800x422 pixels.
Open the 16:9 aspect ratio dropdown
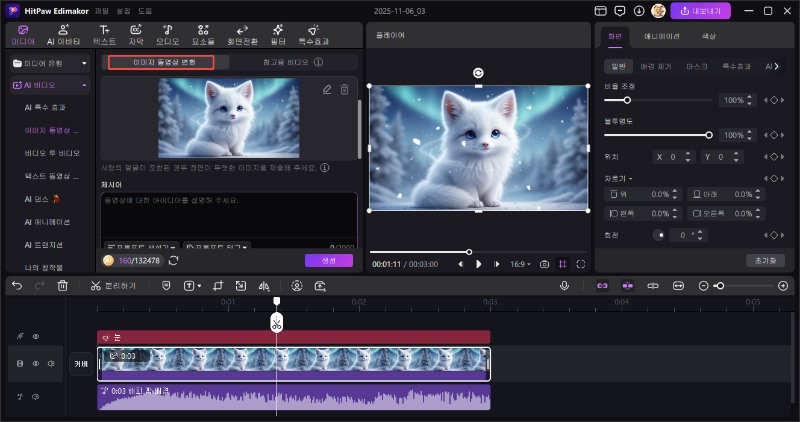pyautogui.click(x=520, y=264)
